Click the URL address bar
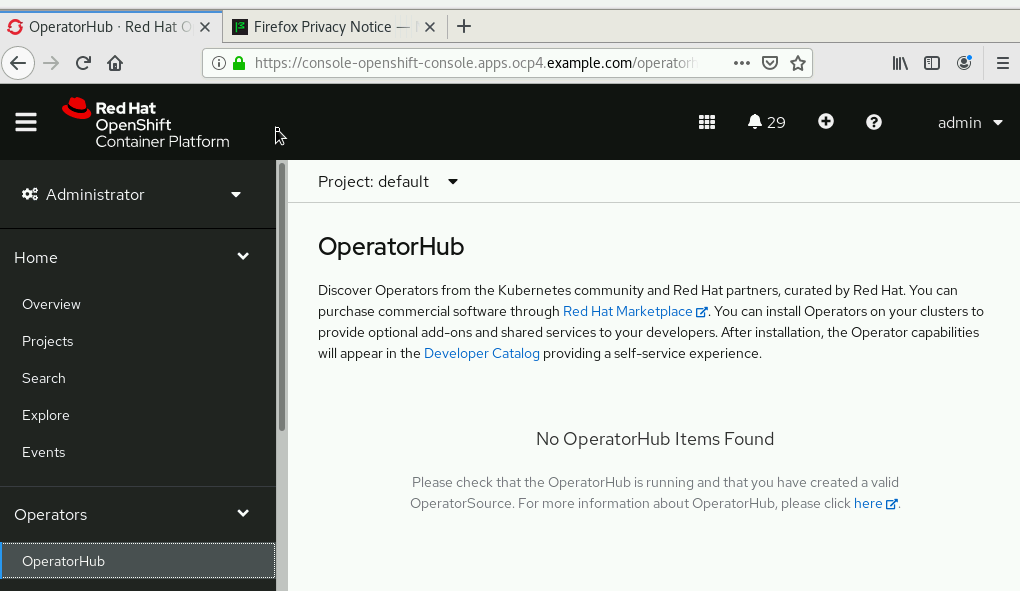The image size is (1020, 591). click(x=475, y=63)
